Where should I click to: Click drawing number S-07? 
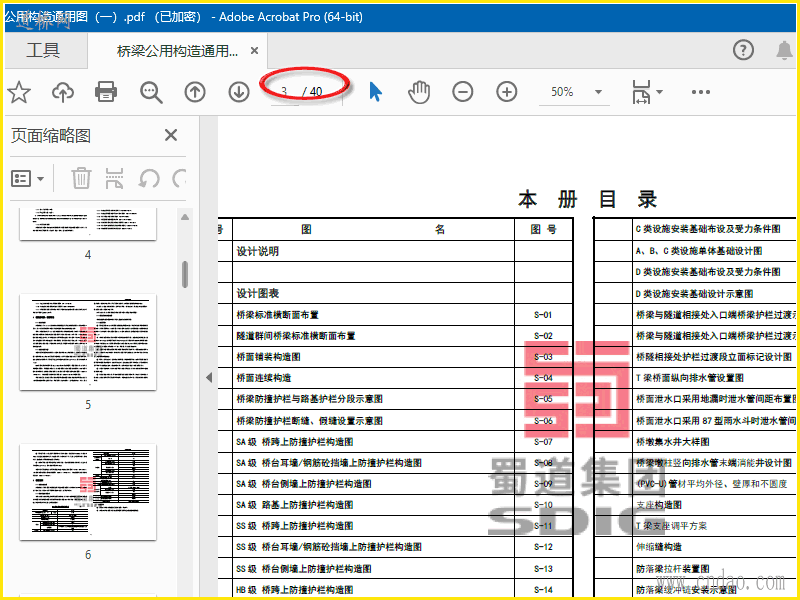coord(543,441)
